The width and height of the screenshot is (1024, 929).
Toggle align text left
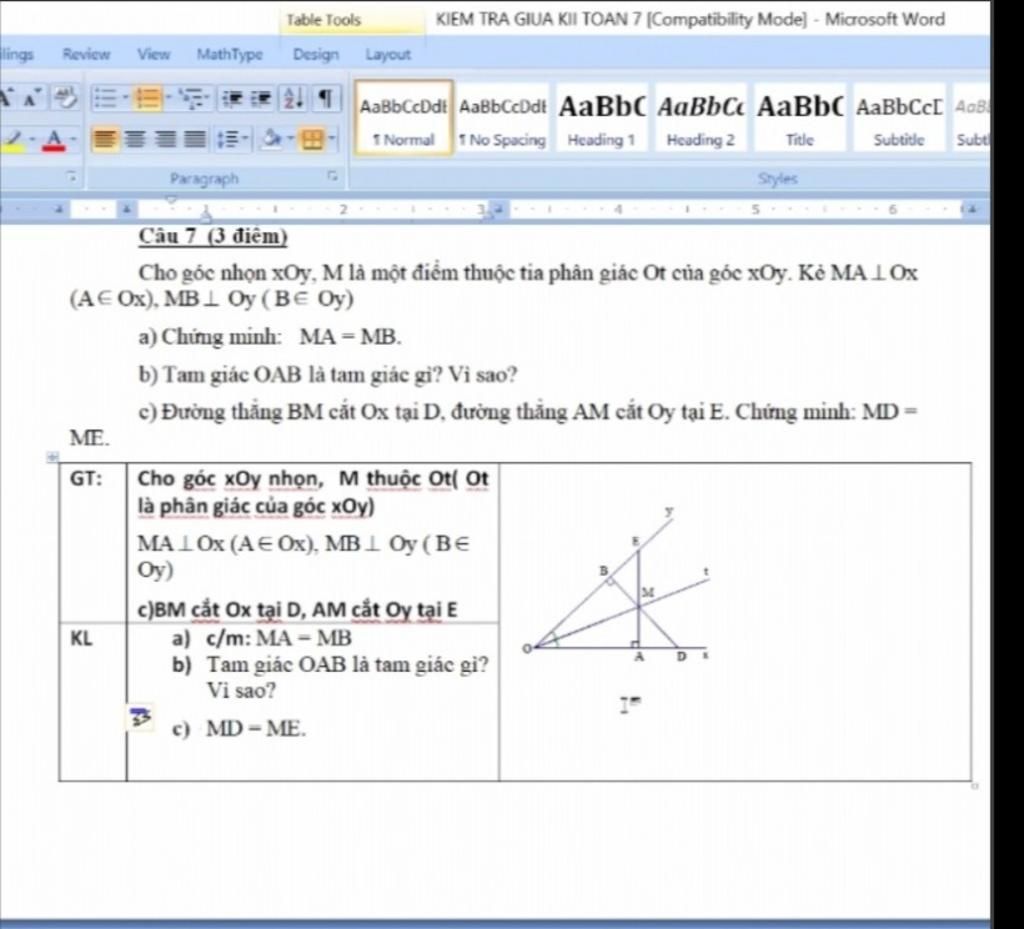pos(105,139)
